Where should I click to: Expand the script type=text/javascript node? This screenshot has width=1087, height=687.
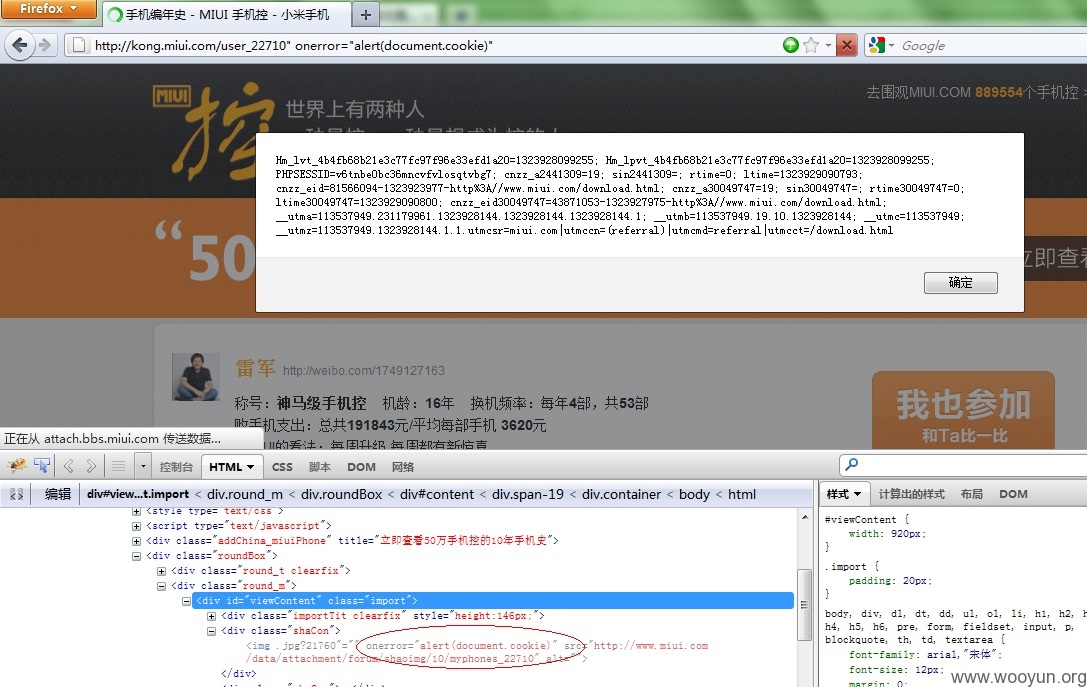click(137, 526)
